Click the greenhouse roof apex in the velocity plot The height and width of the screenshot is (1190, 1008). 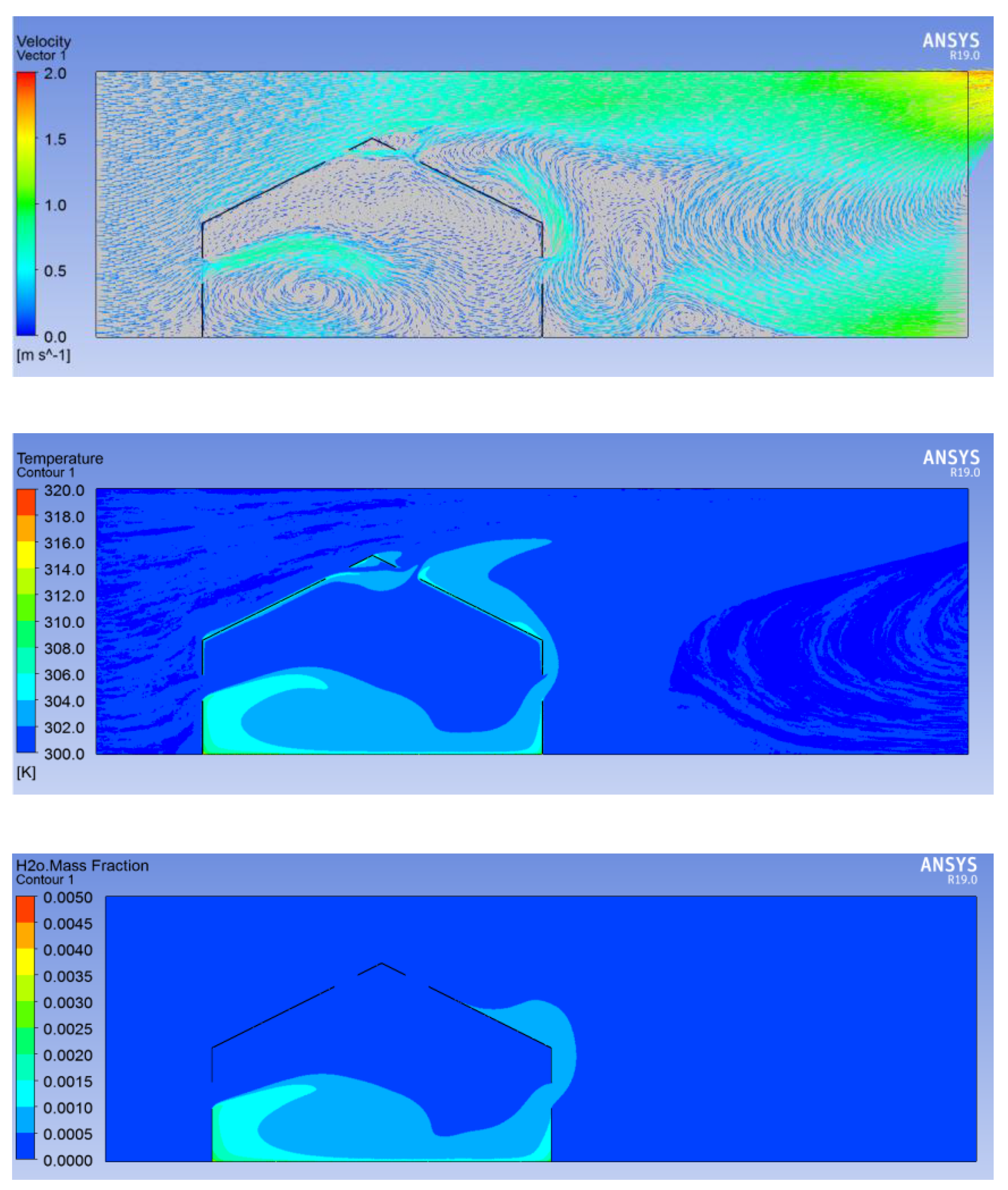[372, 139]
